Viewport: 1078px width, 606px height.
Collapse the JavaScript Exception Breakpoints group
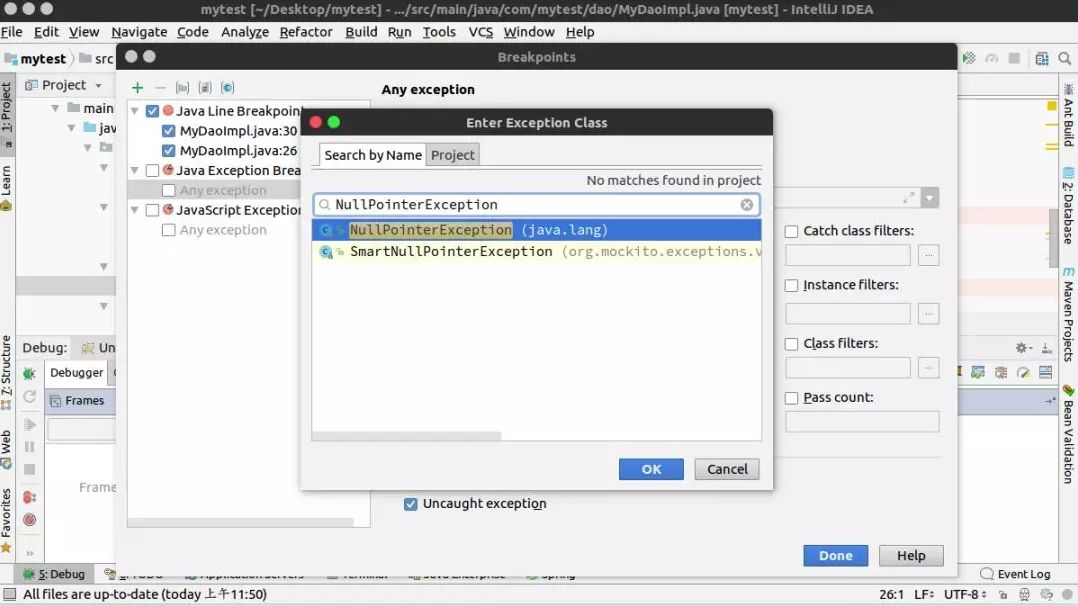(135, 210)
